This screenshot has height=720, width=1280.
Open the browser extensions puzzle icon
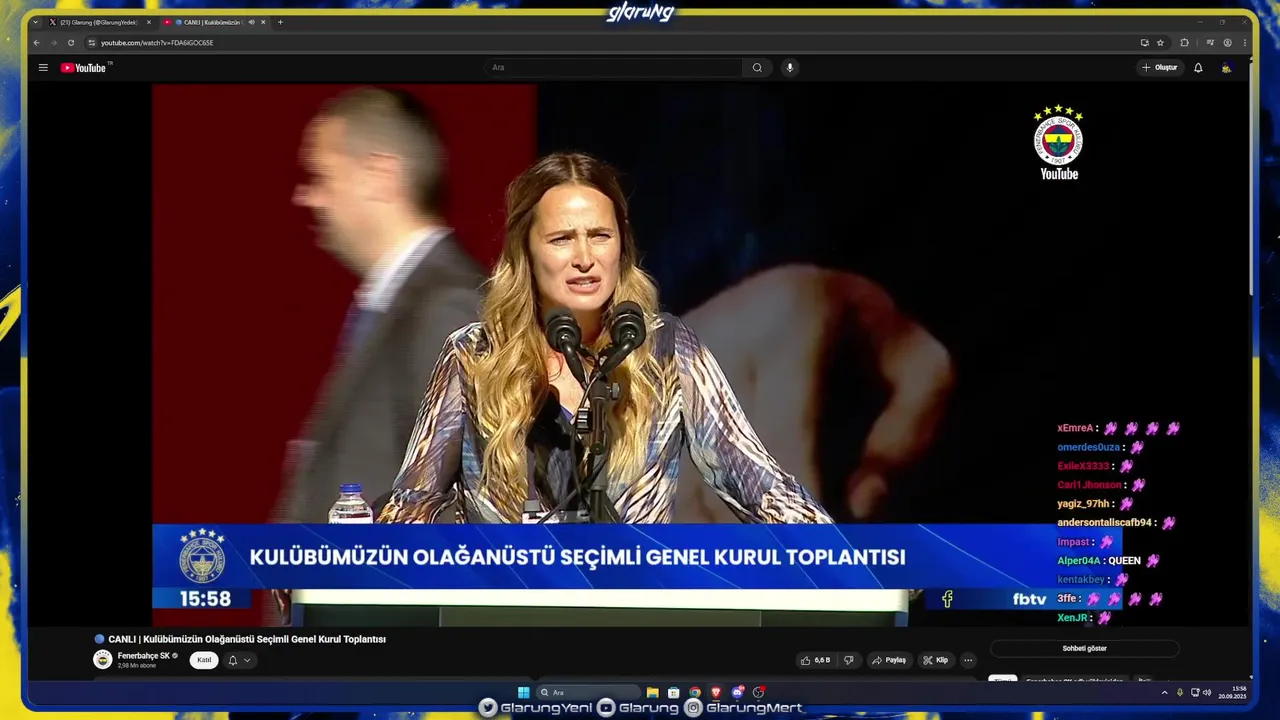tap(1184, 43)
